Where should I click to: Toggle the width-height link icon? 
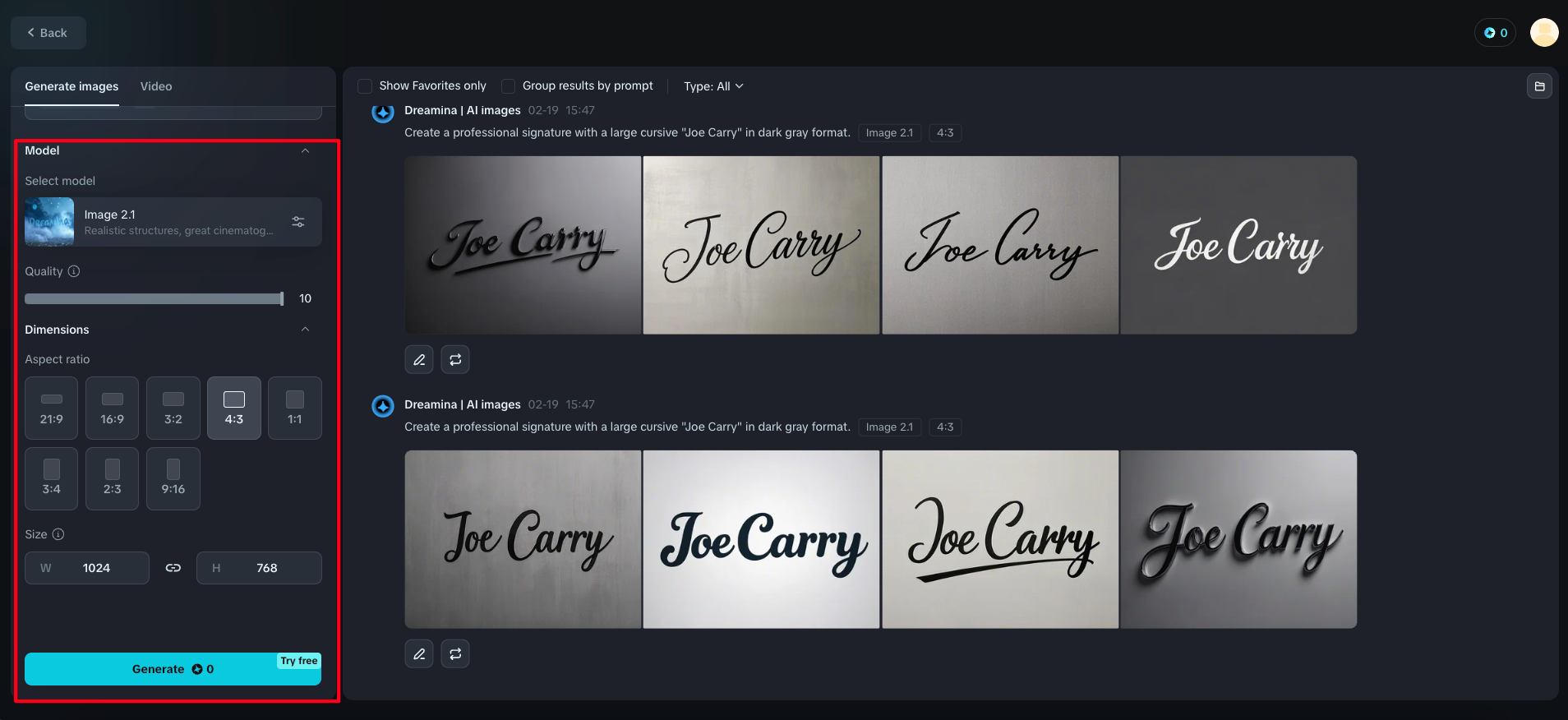(x=173, y=568)
